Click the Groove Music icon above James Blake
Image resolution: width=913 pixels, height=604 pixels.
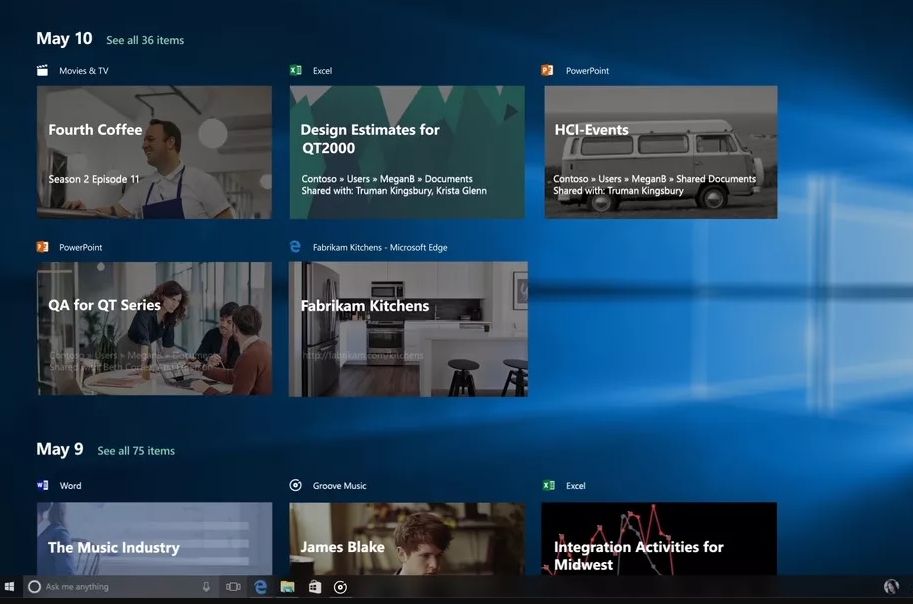click(x=296, y=485)
